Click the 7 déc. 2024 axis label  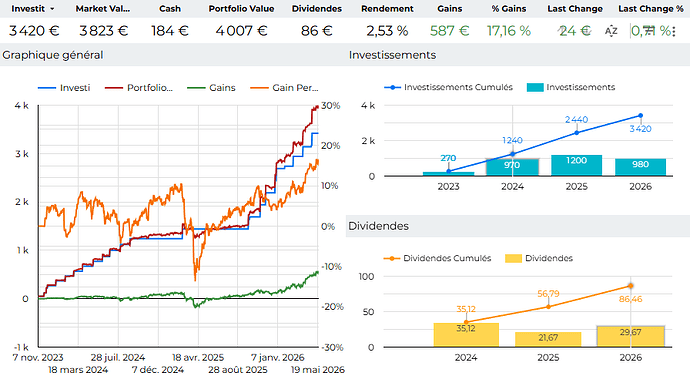158,370
